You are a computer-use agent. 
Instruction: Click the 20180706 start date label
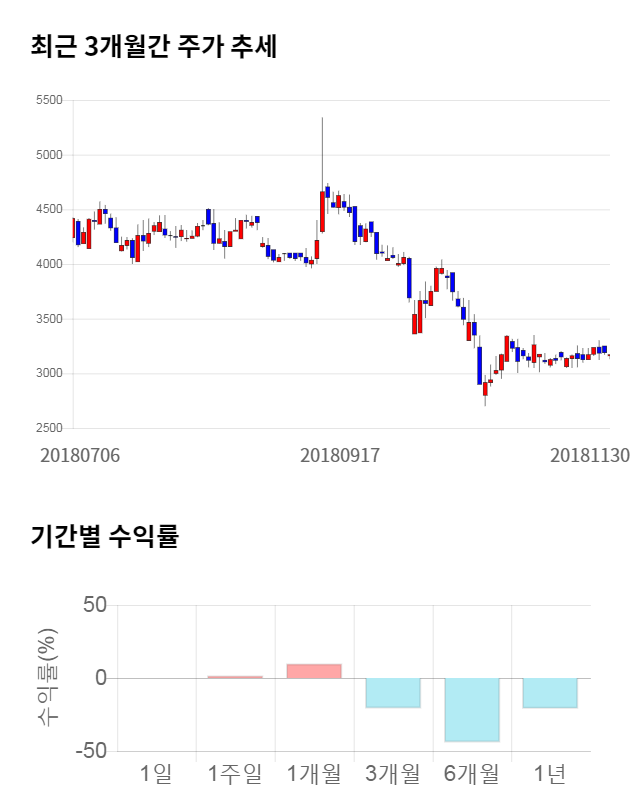click(x=80, y=455)
